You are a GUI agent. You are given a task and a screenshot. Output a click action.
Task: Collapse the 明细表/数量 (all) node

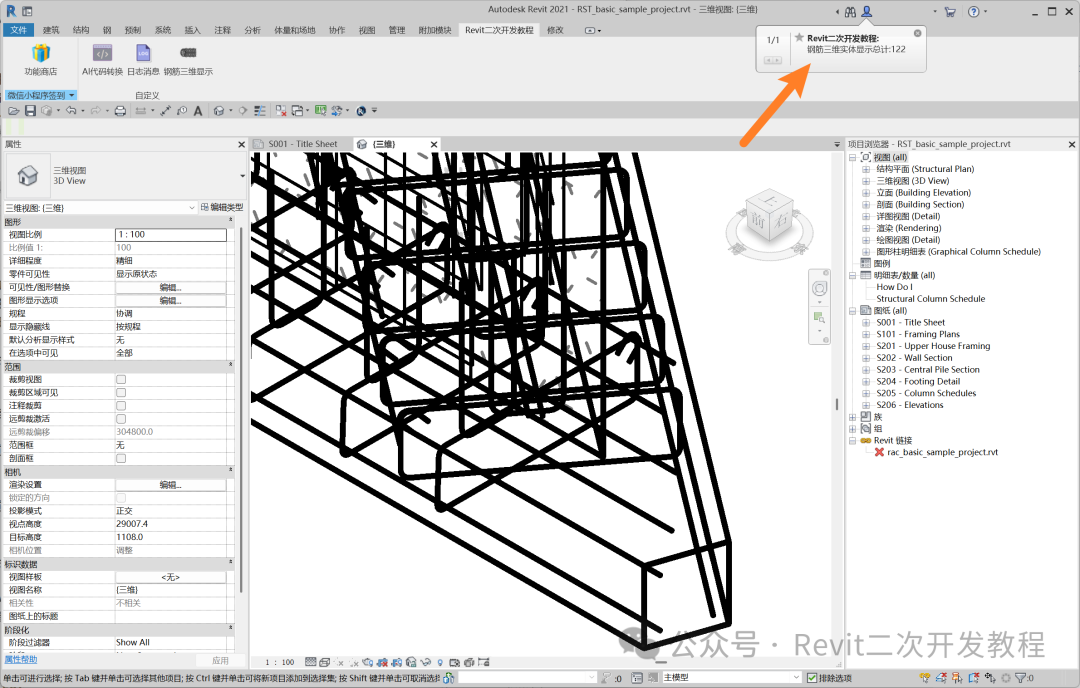click(853, 275)
